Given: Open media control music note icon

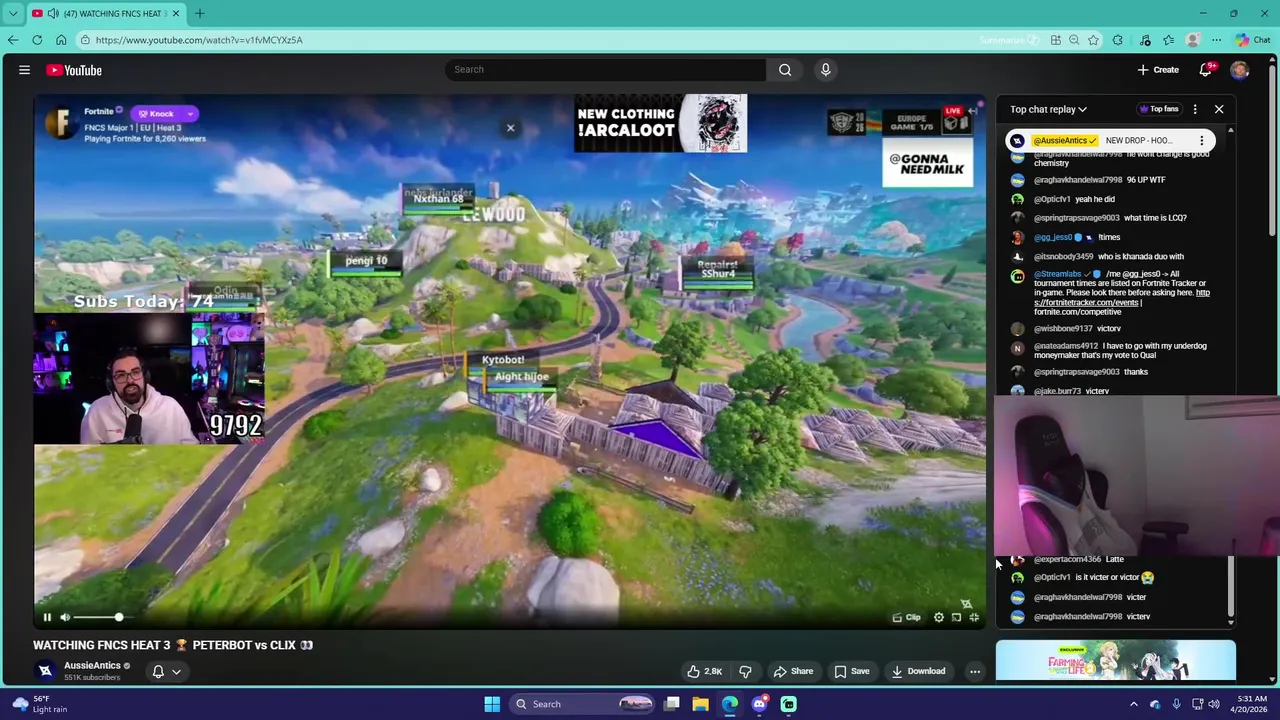Looking at the screenshot, I should (1146, 40).
